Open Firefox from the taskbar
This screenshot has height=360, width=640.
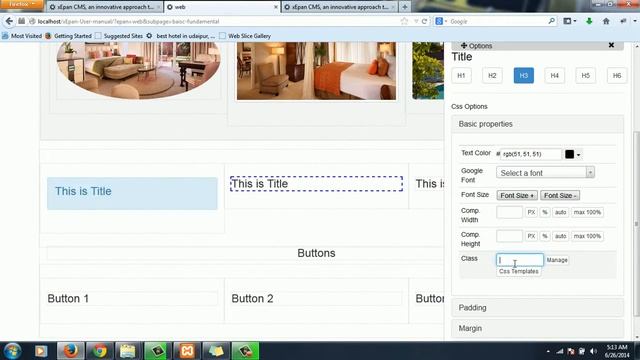(x=70, y=351)
